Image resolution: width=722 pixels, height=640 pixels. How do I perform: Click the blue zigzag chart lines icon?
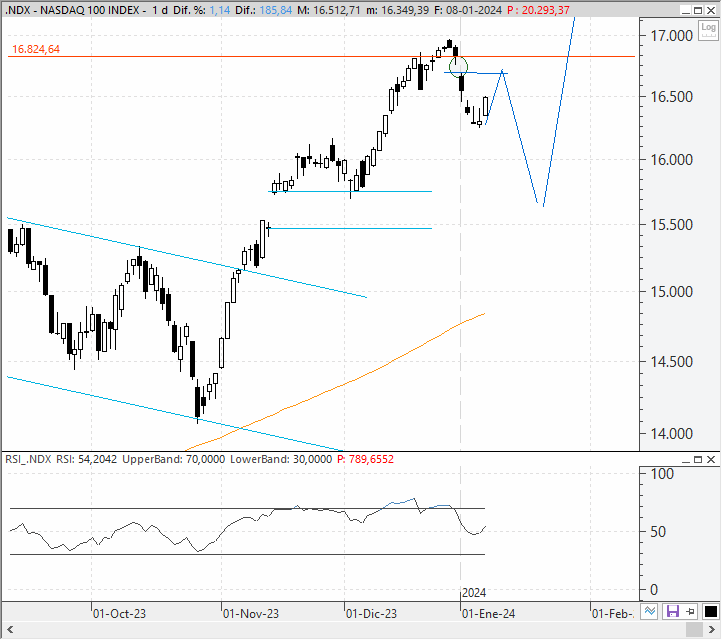(x=650, y=611)
